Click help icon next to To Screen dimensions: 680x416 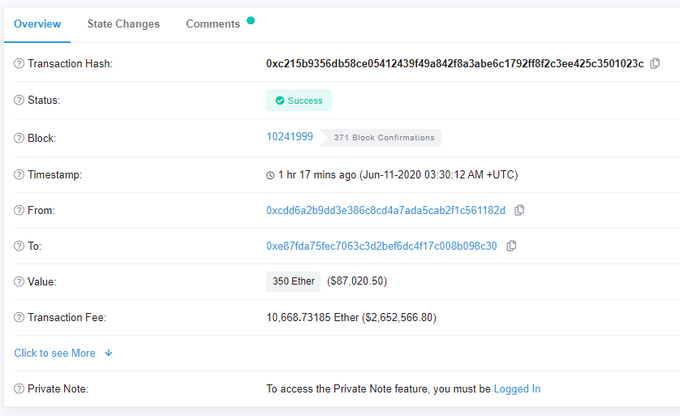point(19,246)
